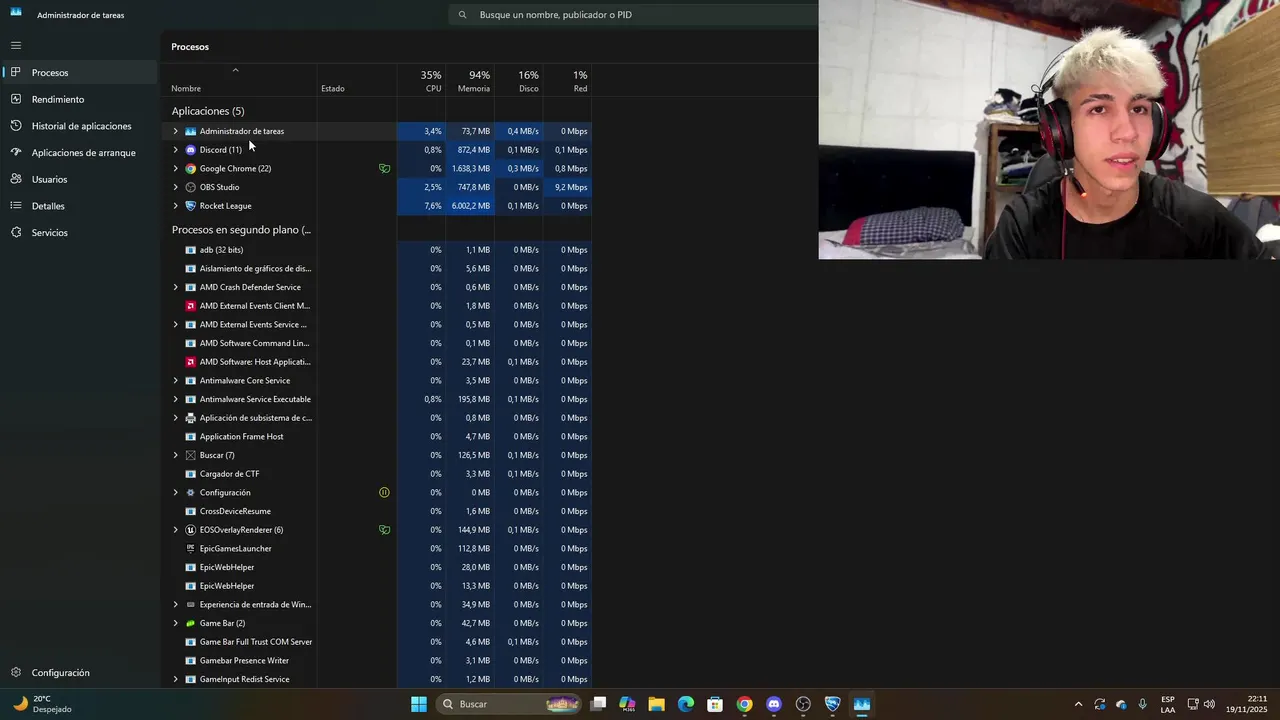Expand EOSOverlayRenderer (6) group
The height and width of the screenshot is (720, 1280).
click(x=176, y=530)
